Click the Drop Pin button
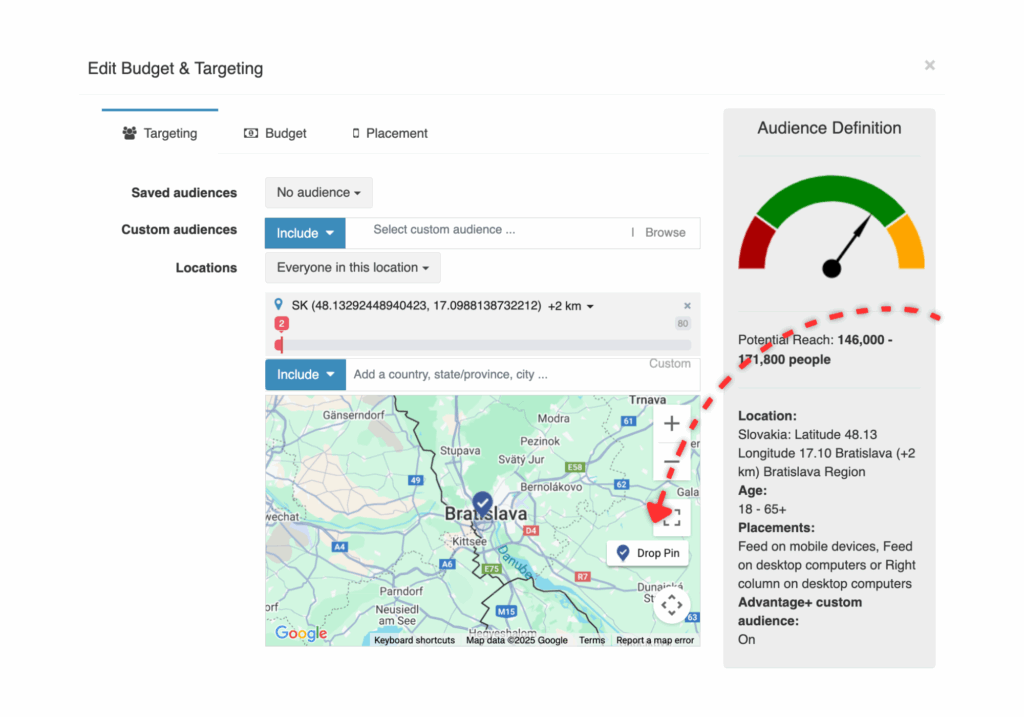Image resolution: width=1024 pixels, height=717 pixels. 647,553
